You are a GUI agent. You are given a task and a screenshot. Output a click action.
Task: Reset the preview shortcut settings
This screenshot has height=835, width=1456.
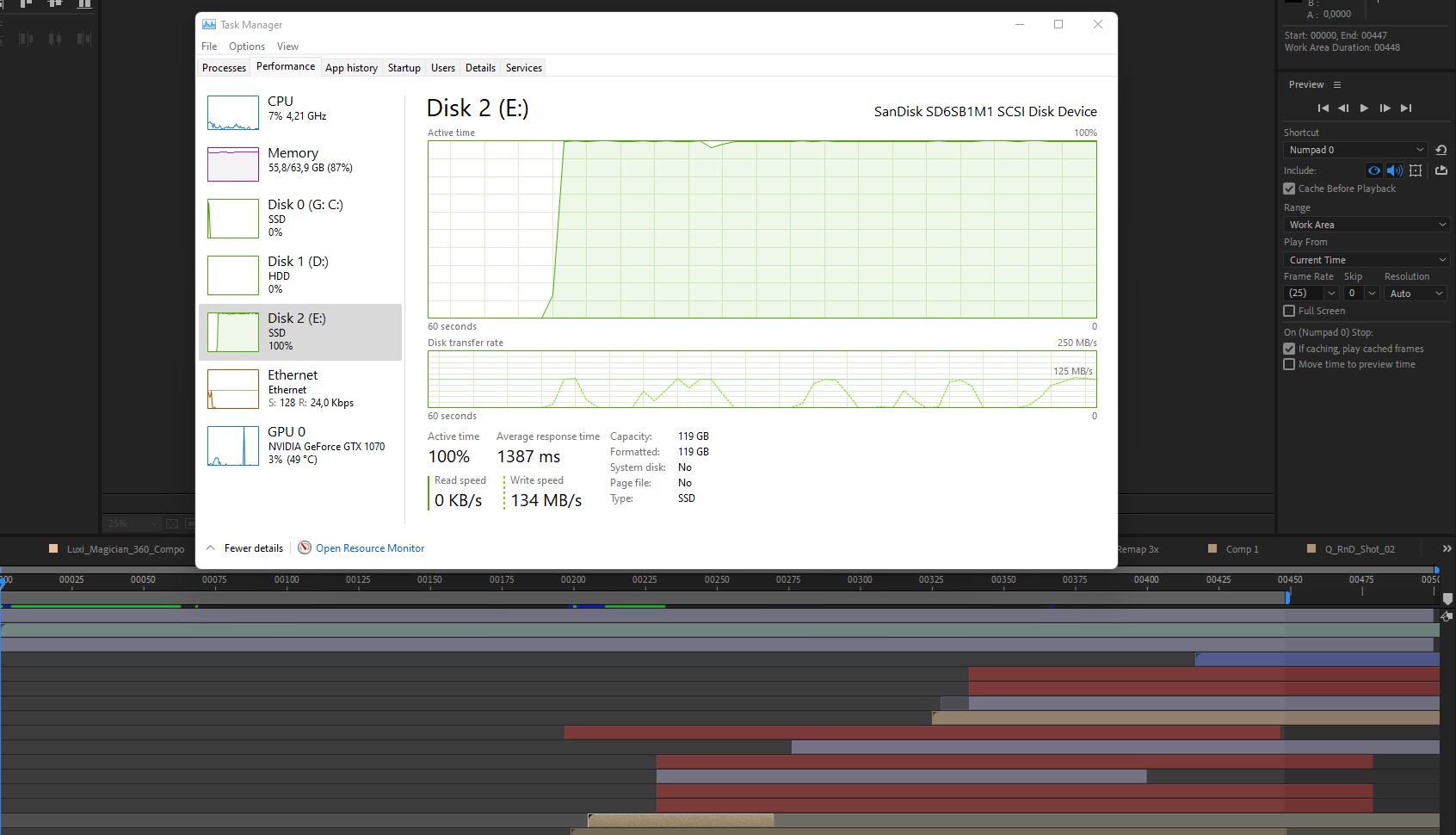pyautogui.click(x=1441, y=150)
